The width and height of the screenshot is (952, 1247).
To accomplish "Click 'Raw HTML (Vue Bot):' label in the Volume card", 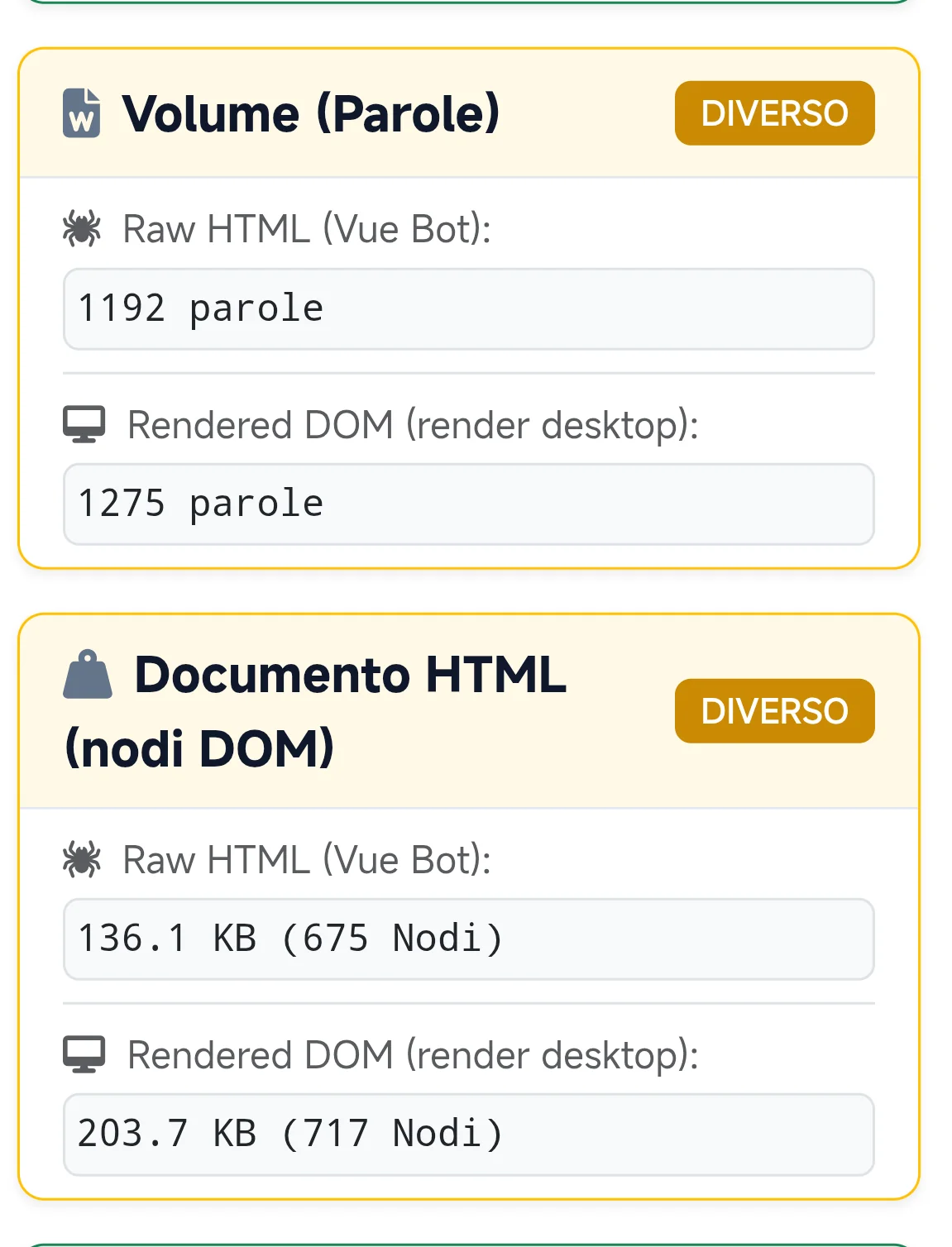I will pyautogui.click(x=307, y=229).
